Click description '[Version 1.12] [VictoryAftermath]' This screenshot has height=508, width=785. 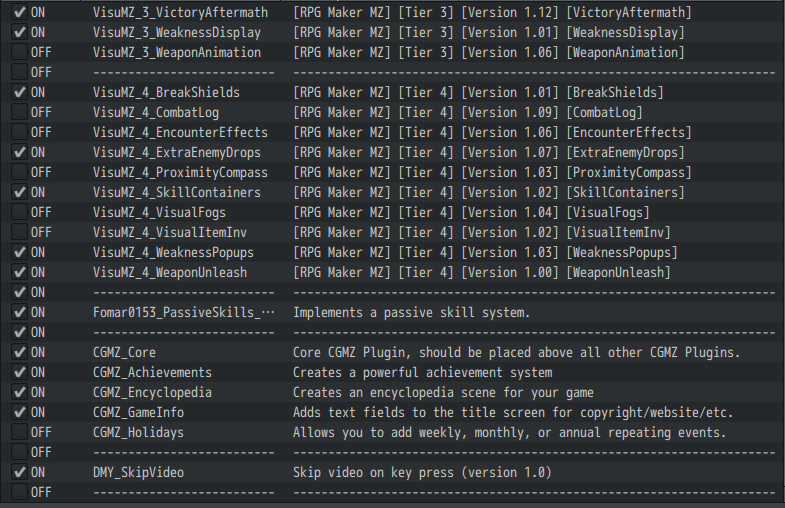(x=576, y=13)
